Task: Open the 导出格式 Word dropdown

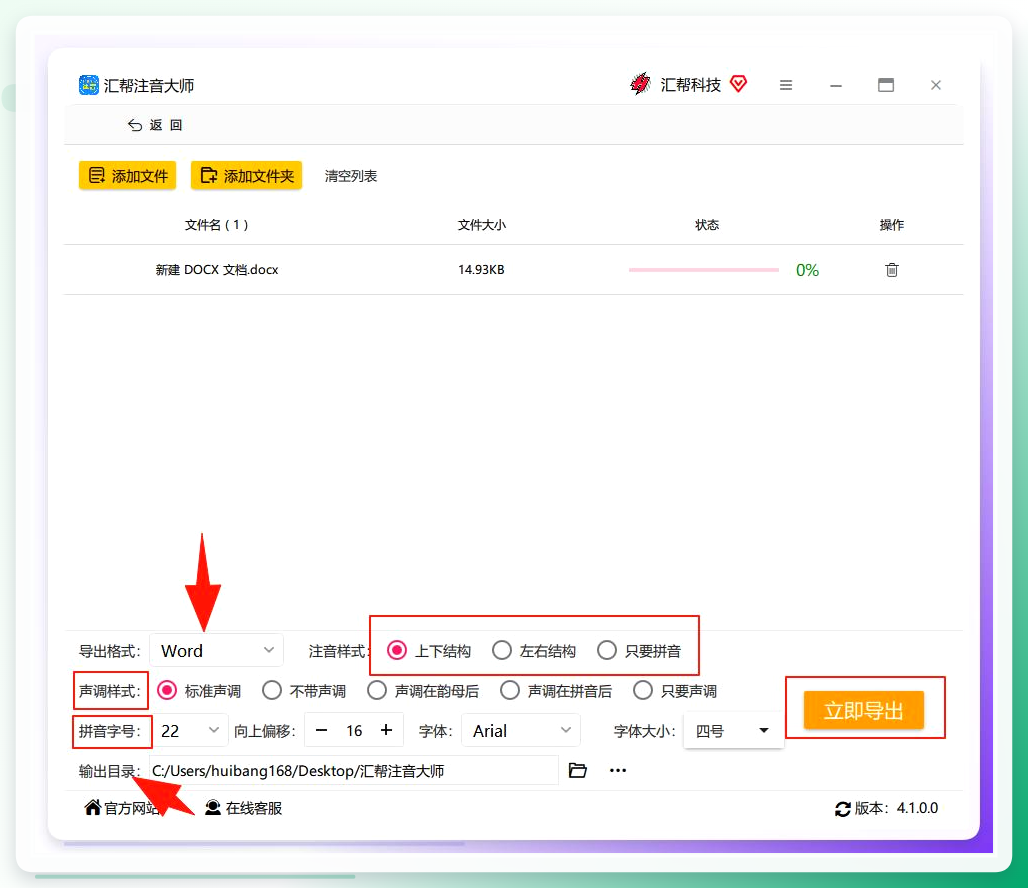Action: [x=216, y=651]
